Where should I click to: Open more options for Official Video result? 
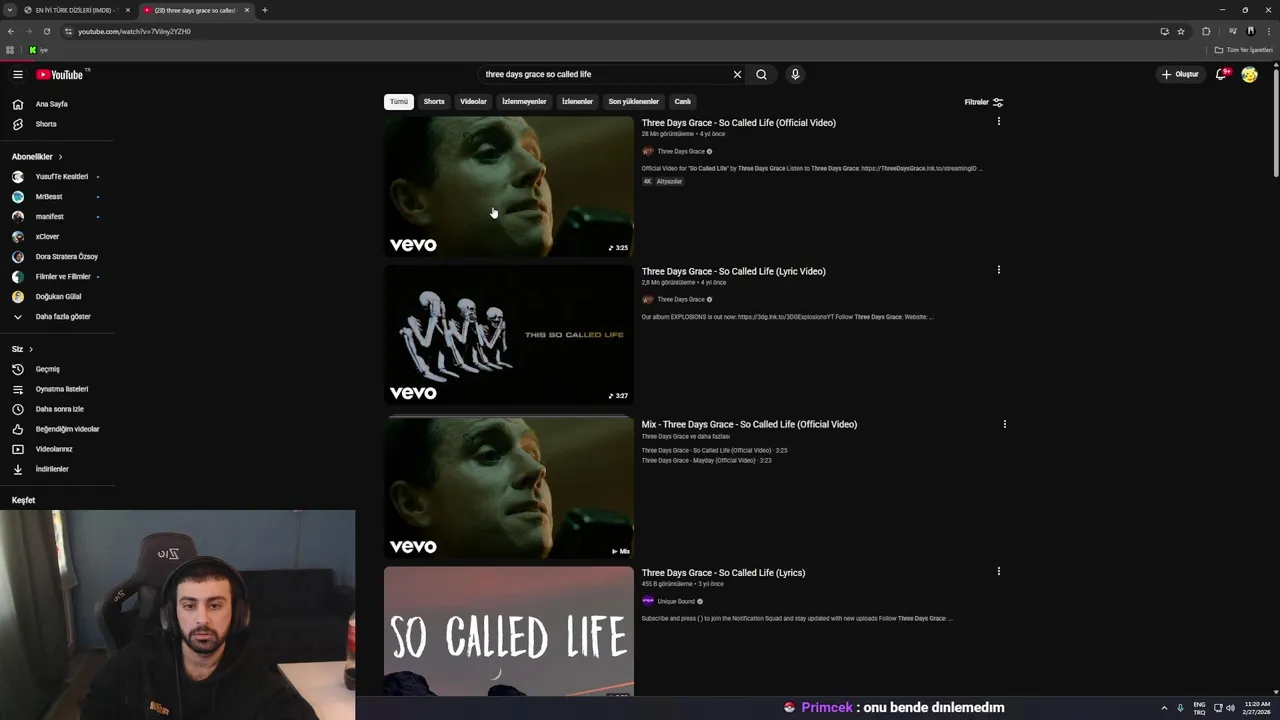coord(998,121)
